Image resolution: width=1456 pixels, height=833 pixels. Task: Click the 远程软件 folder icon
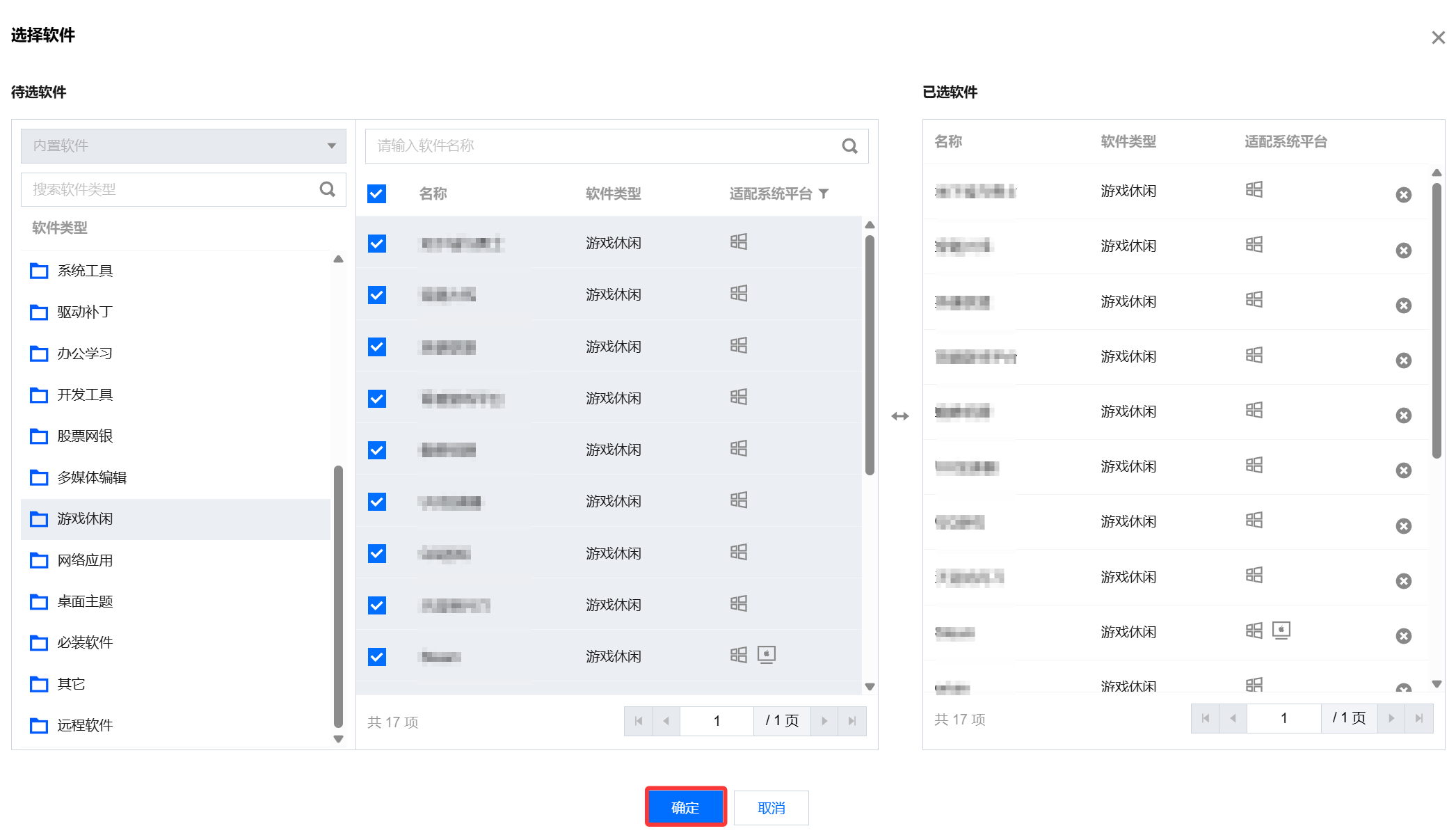(39, 725)
